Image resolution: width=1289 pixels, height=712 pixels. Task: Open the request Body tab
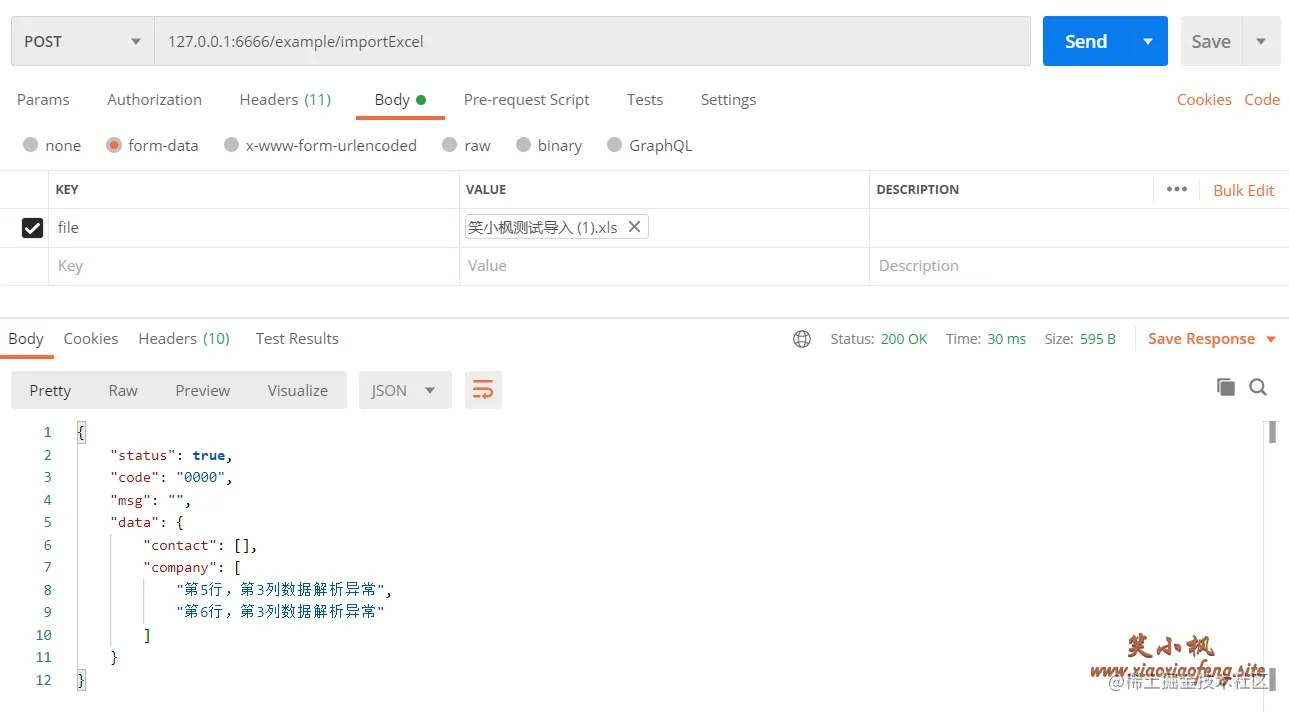click(x=400, y=100)
